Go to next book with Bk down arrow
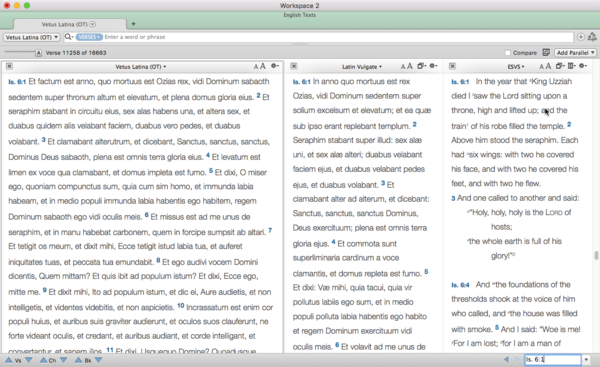 point(98,360)
